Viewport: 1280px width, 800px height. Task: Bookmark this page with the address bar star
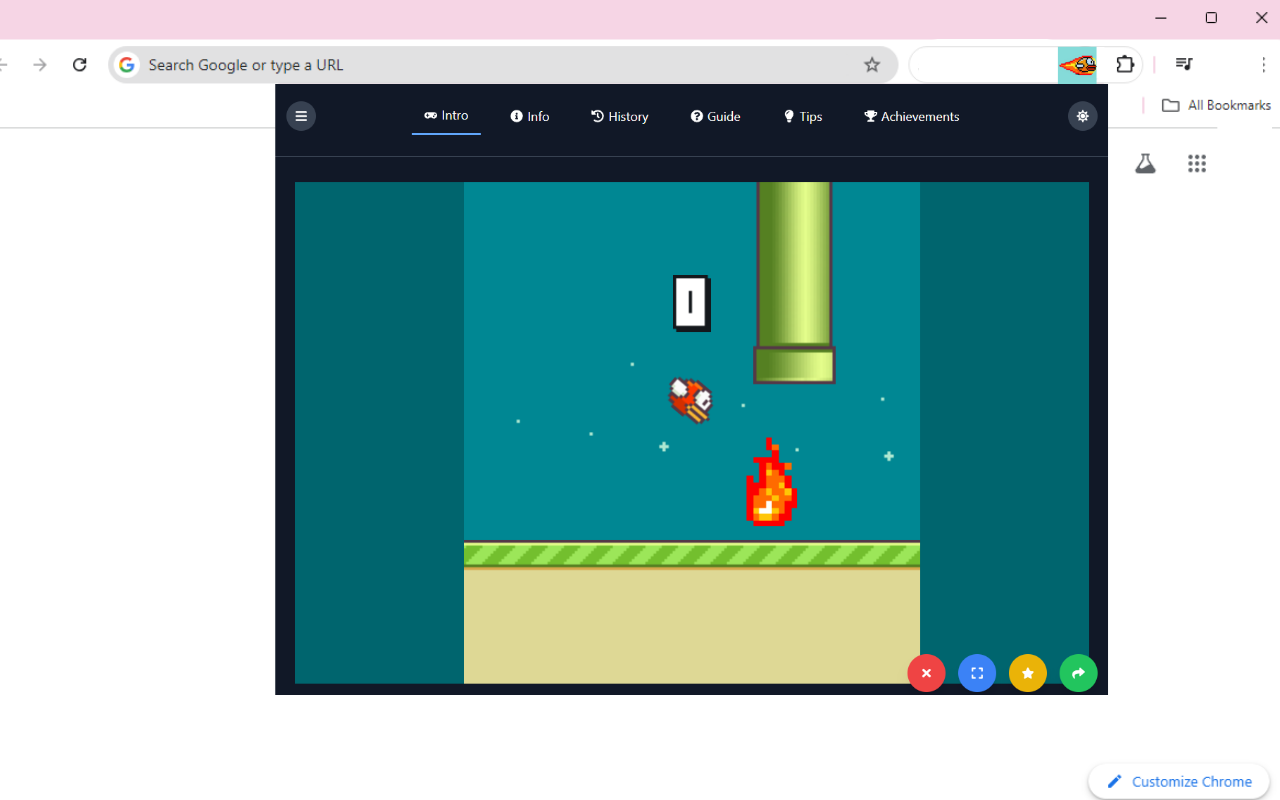[871, 64]
